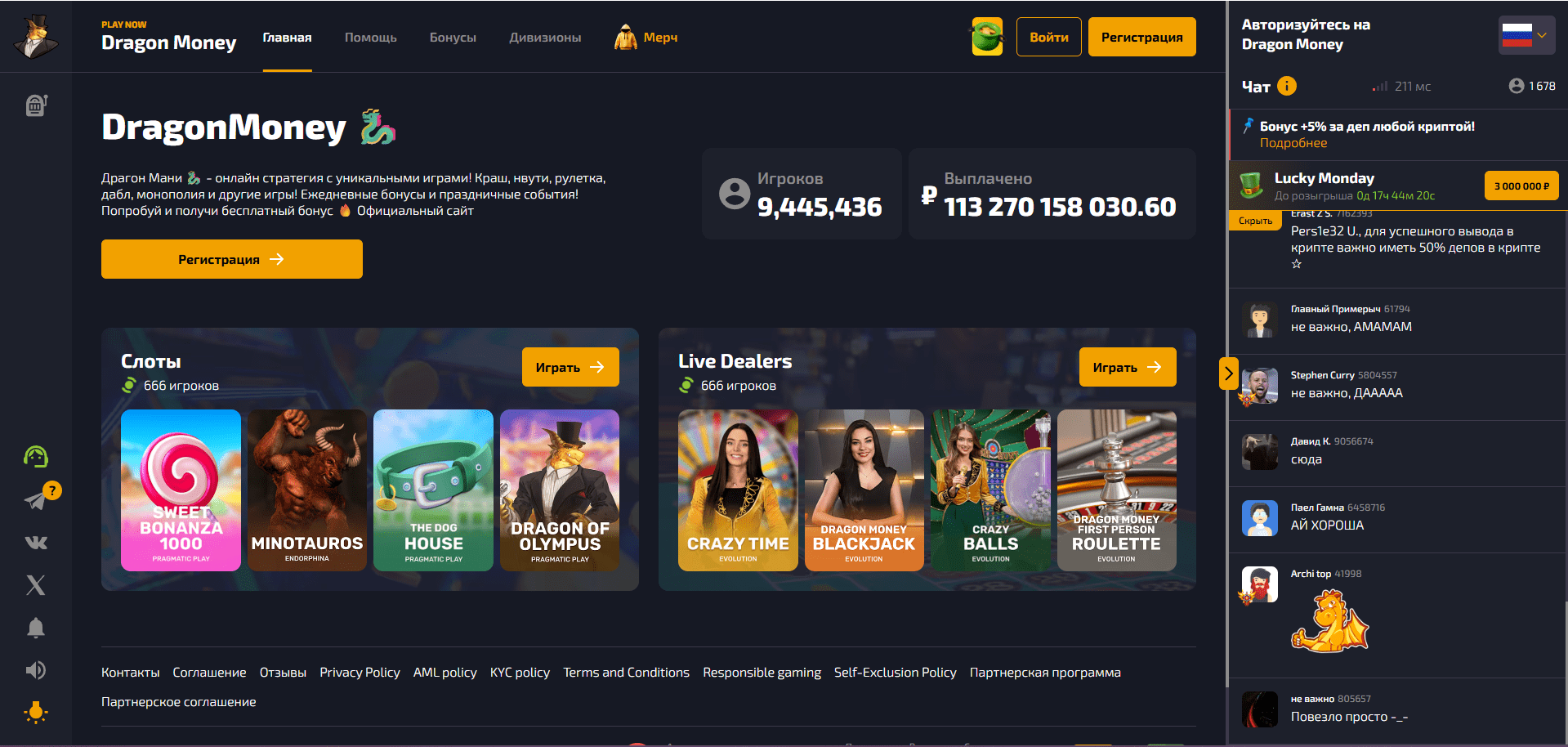The width and height of the screenshot is (1568, 747).
Task: Click the green money pot icon in header
Action: 987,37
